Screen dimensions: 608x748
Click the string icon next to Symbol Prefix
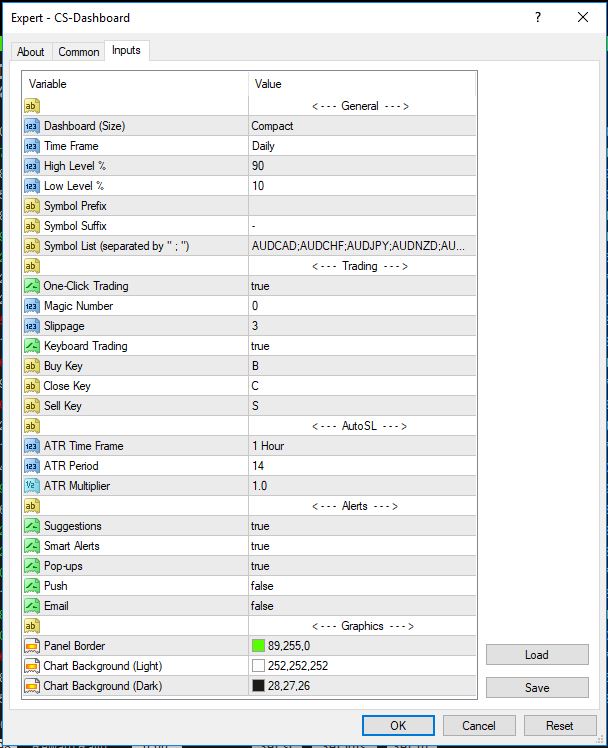coord(31,206)
